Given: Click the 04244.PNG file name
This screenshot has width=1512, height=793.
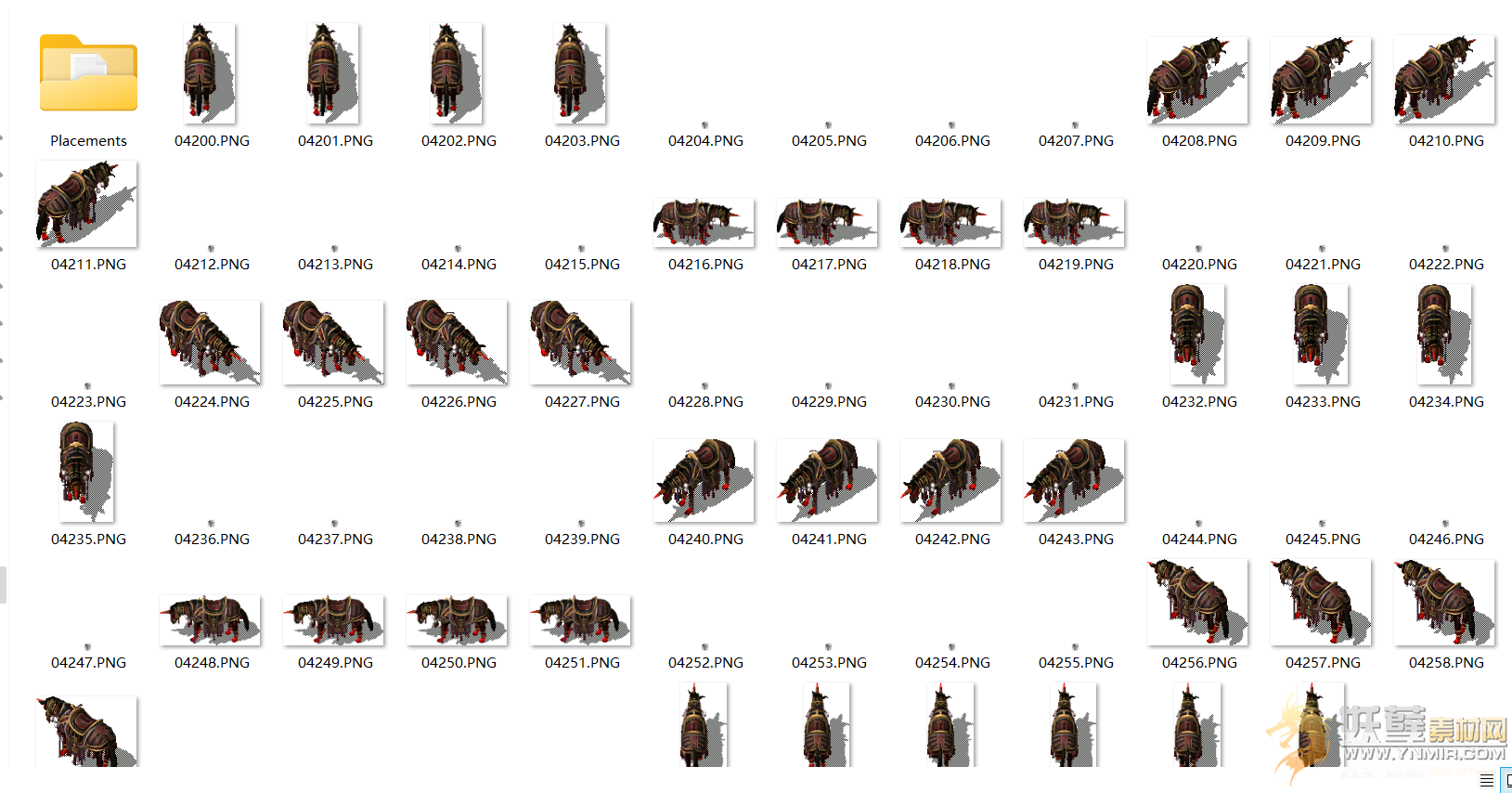Looking at the screenshot, I should pyautogui.click(x=1199, y=539).
